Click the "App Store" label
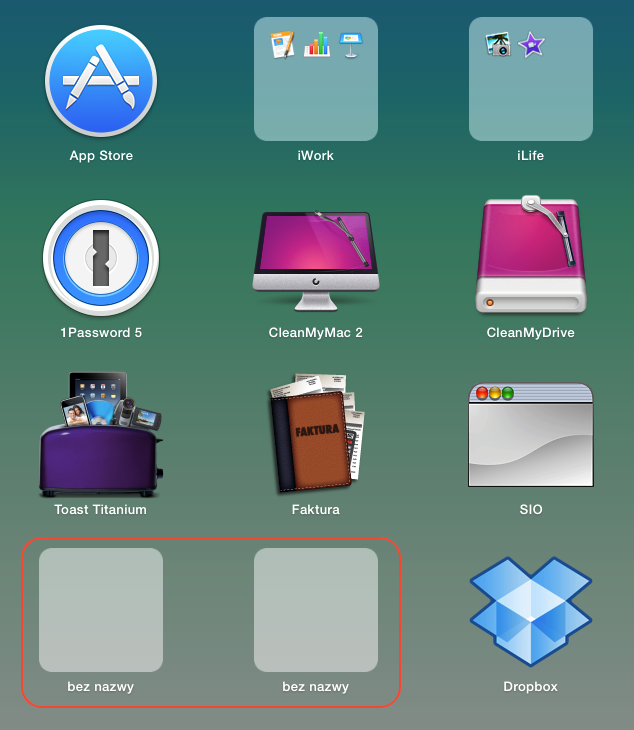This screenshot has height=730, width=634. point(101,155)
